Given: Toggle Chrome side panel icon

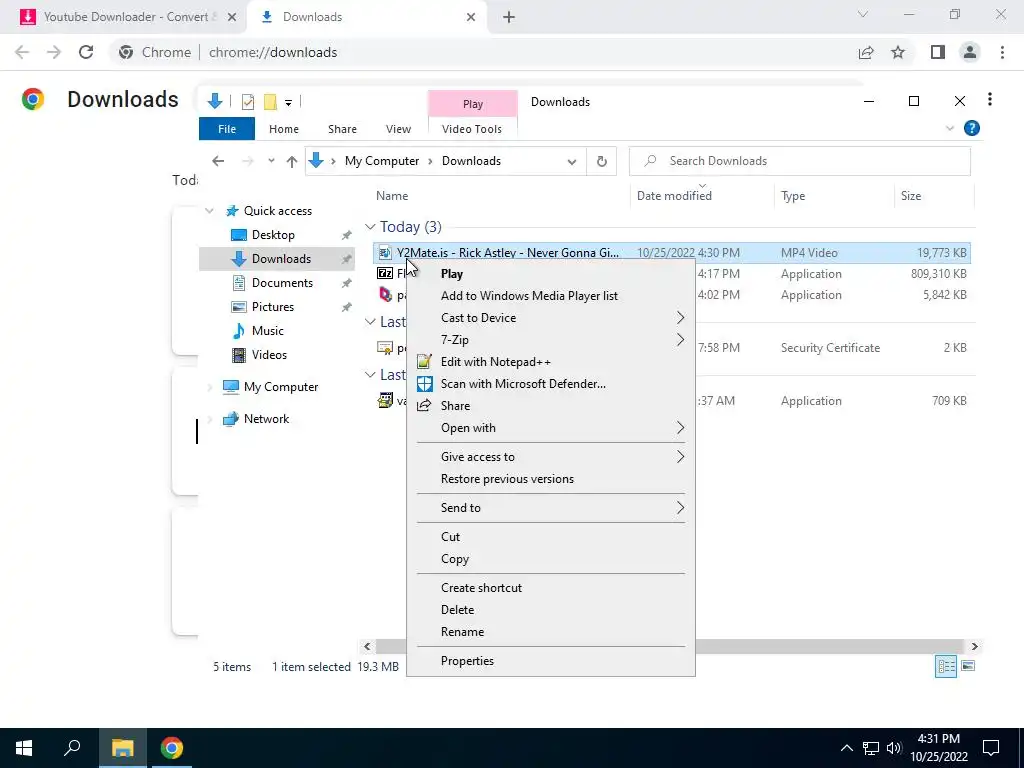Looking at the screenshot, I should point(938,52).
